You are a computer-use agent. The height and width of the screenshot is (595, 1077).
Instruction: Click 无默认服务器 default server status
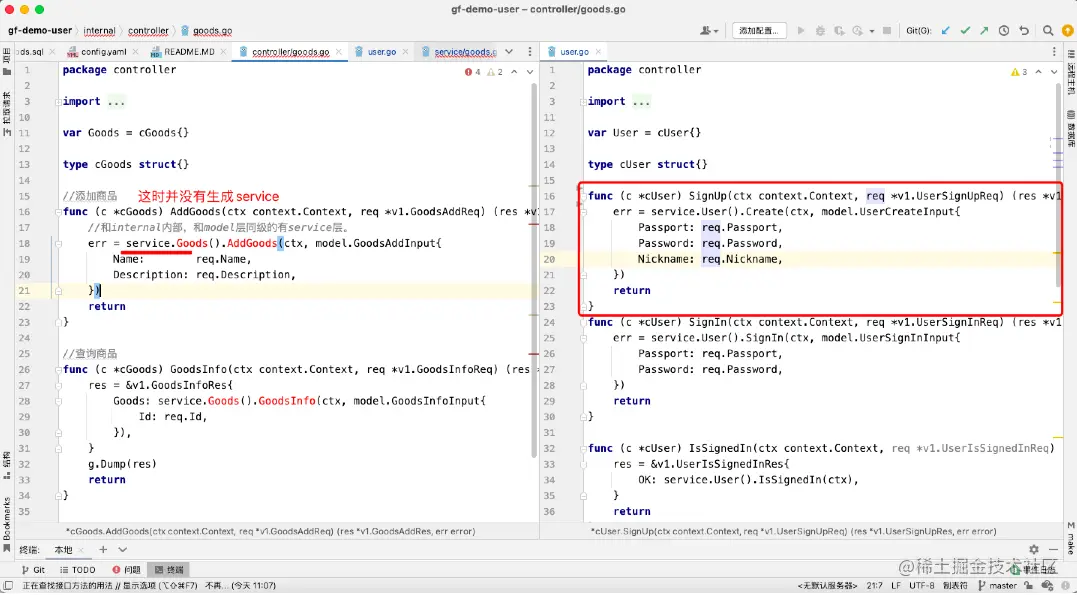point(827,585)
